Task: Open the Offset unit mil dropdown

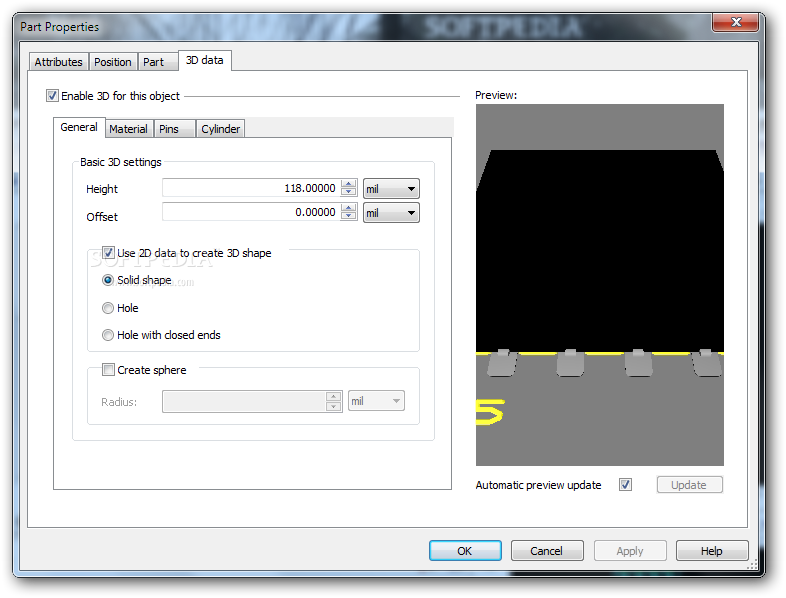Action: pos(391,213)
